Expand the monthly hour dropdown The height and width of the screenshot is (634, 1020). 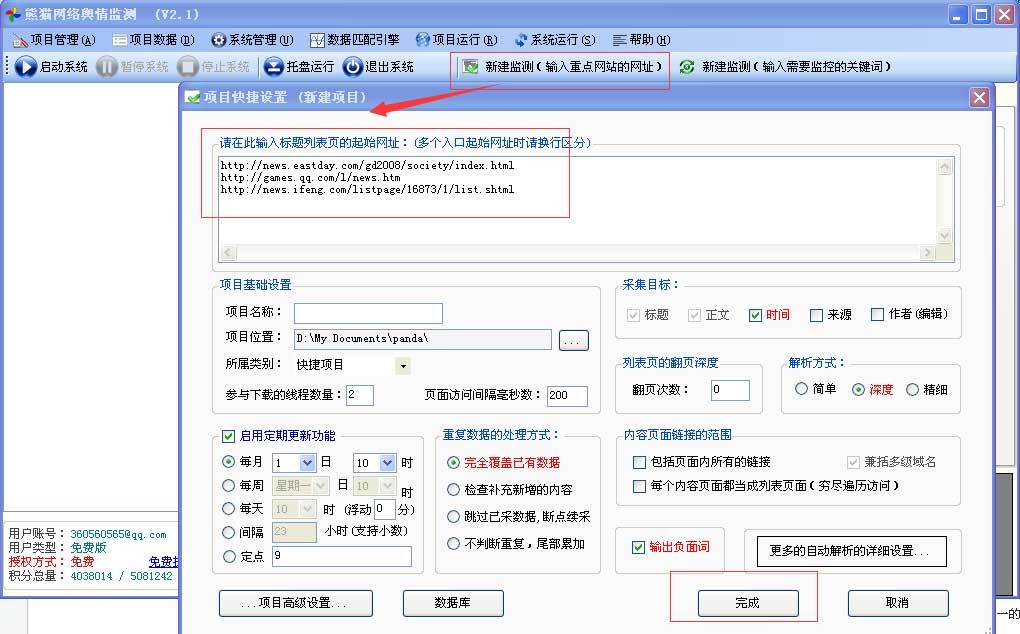point(388,462)
